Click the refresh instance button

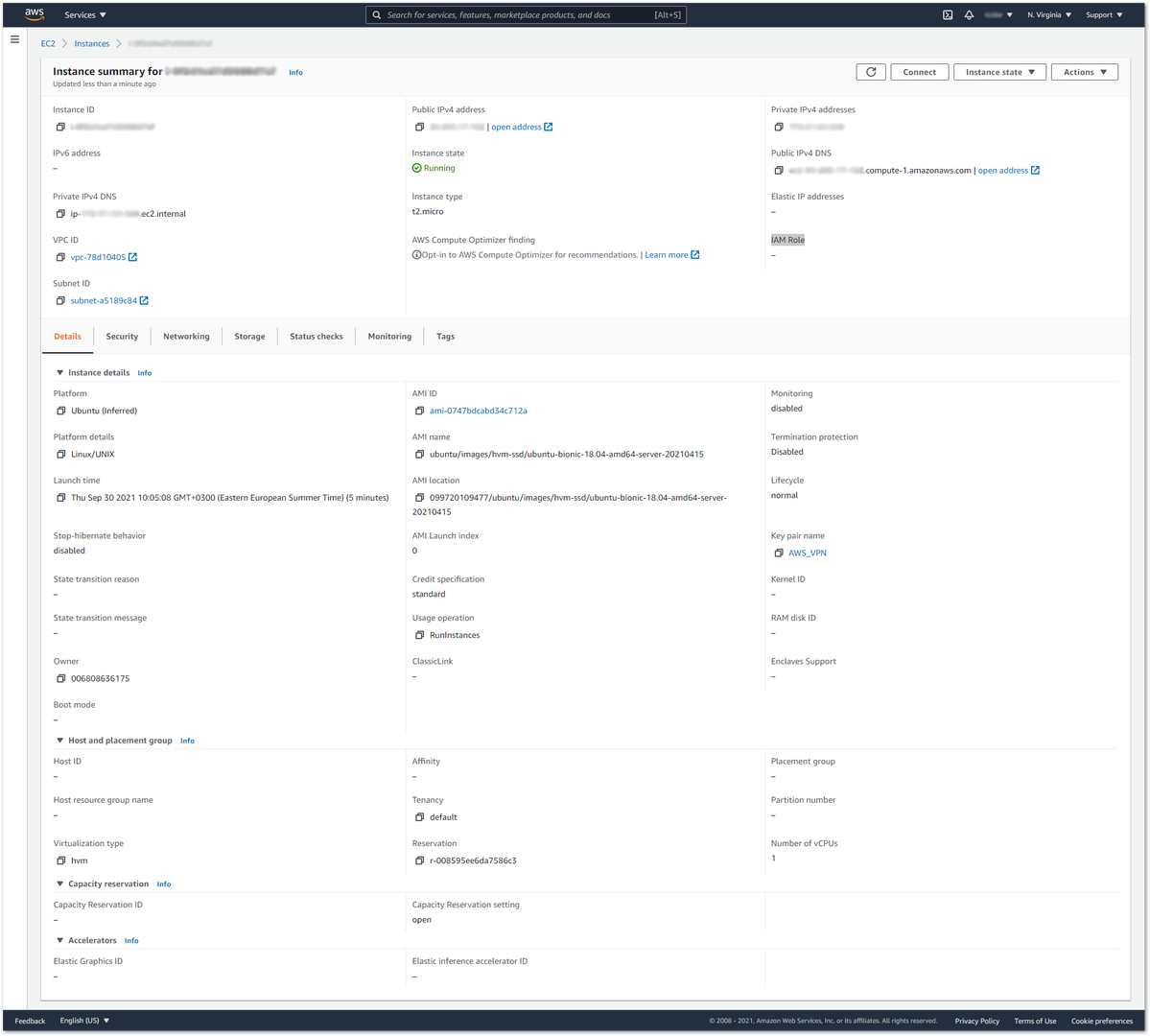click(871, 72)
